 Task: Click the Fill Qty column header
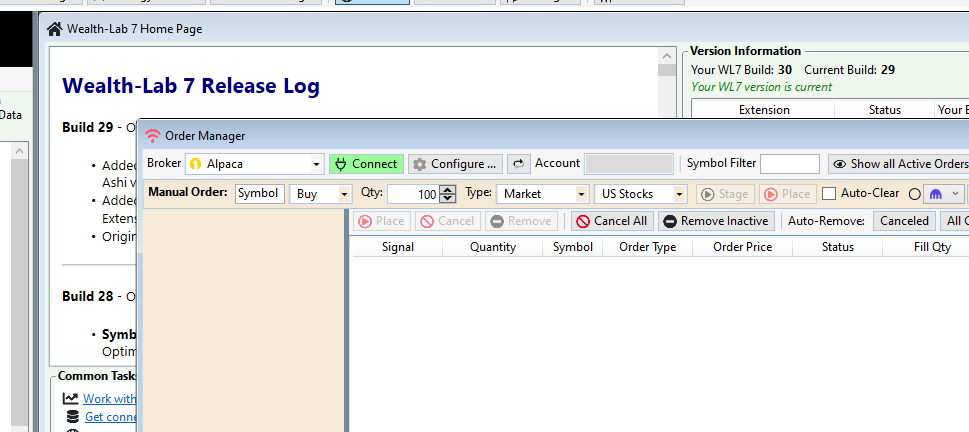[932, 247]
